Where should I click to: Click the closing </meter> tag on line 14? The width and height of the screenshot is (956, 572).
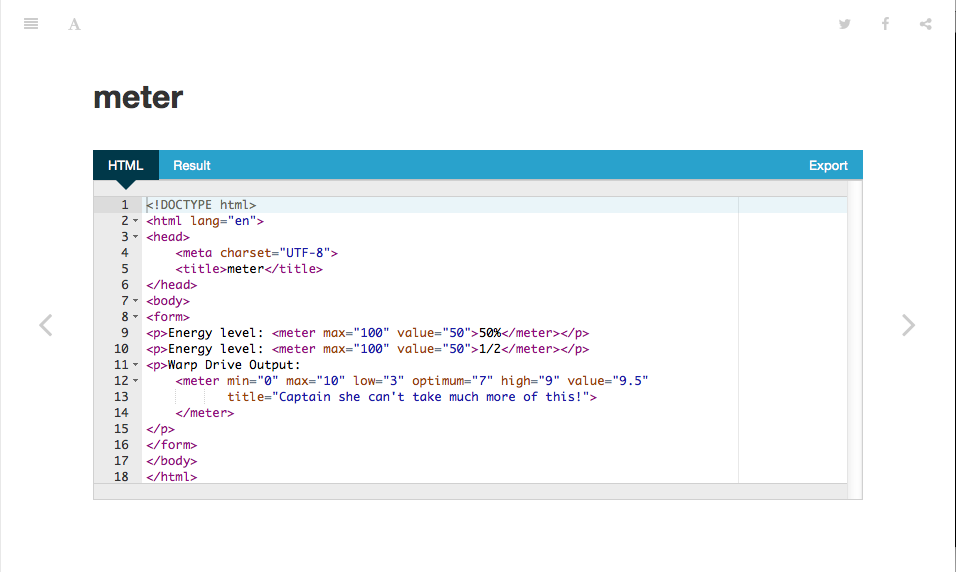coord(205,413)
